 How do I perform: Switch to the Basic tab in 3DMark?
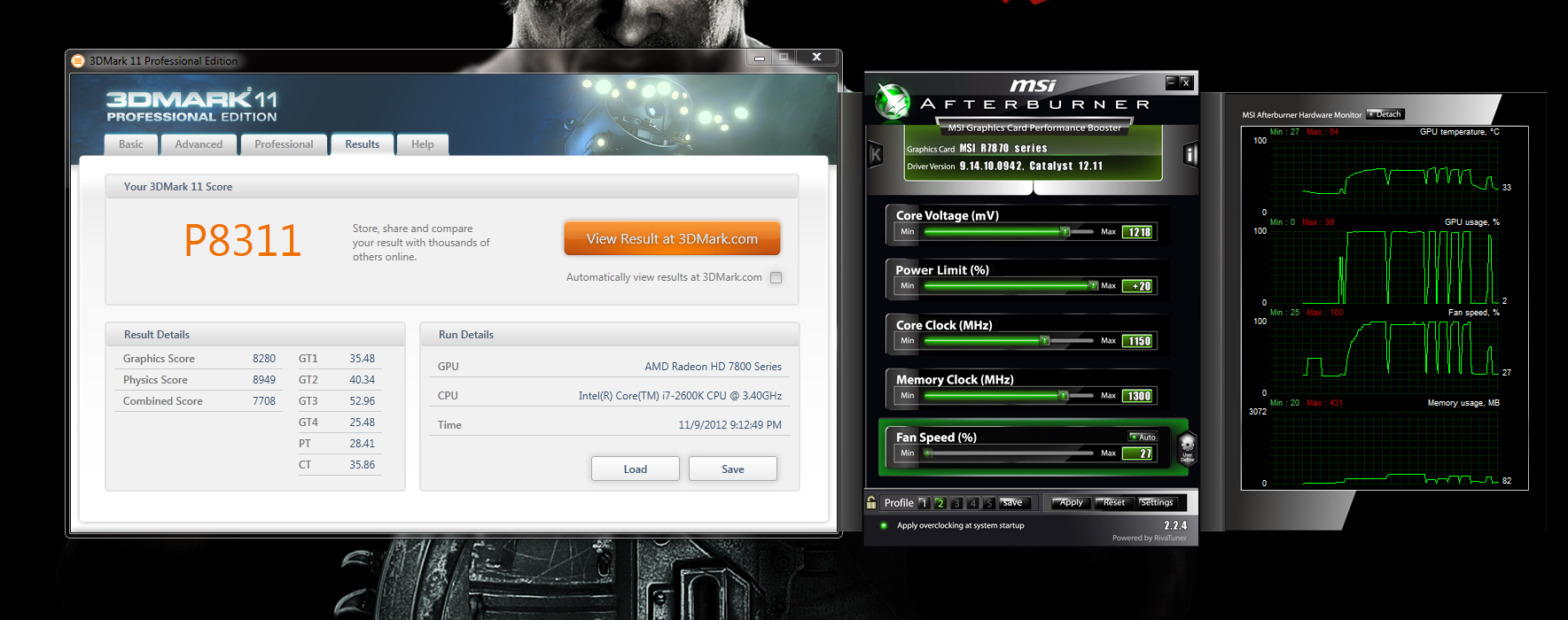click(x=131, y=144)
